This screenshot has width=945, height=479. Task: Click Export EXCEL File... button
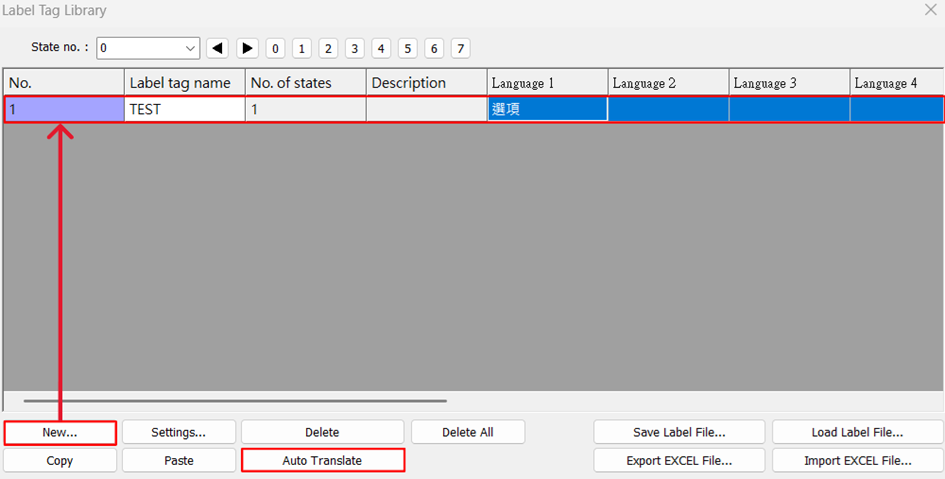click(679, 461)
